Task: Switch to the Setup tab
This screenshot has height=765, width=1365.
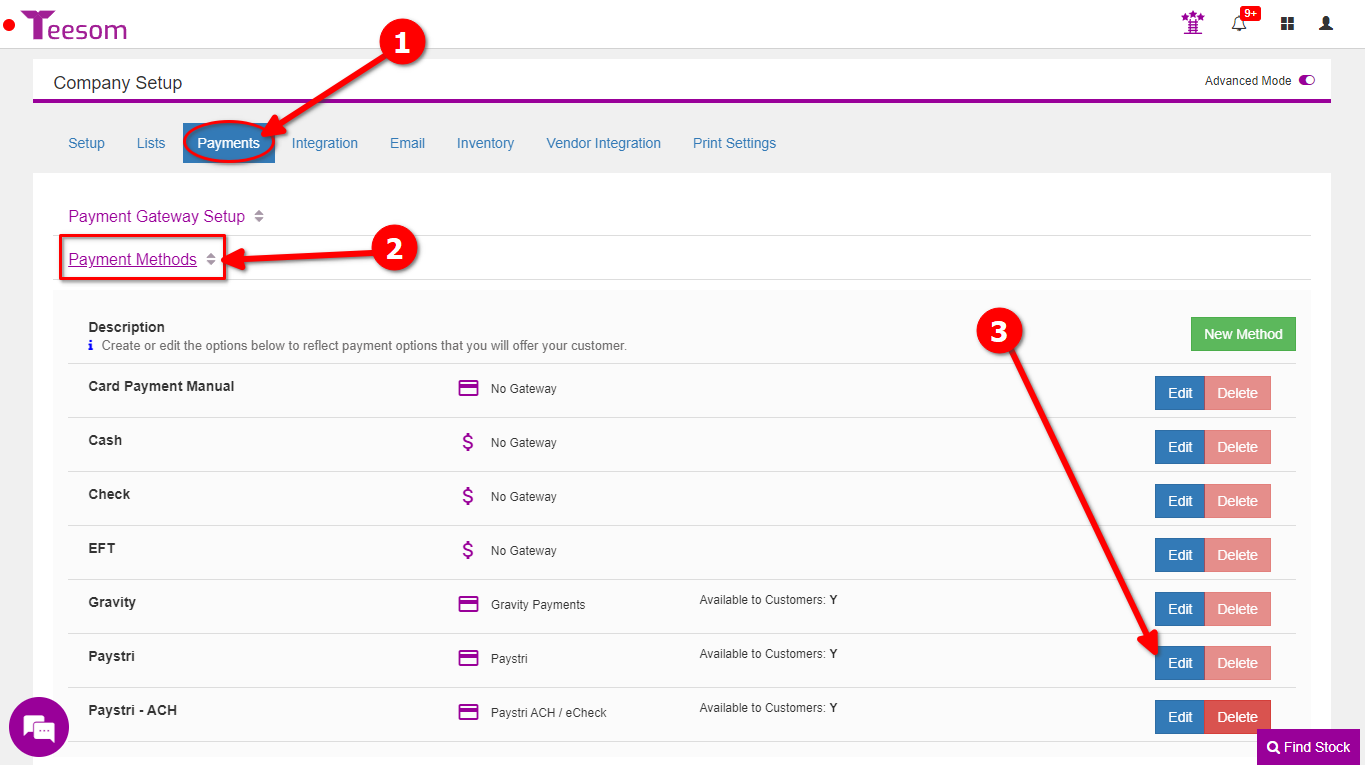Action: [86, 143]
